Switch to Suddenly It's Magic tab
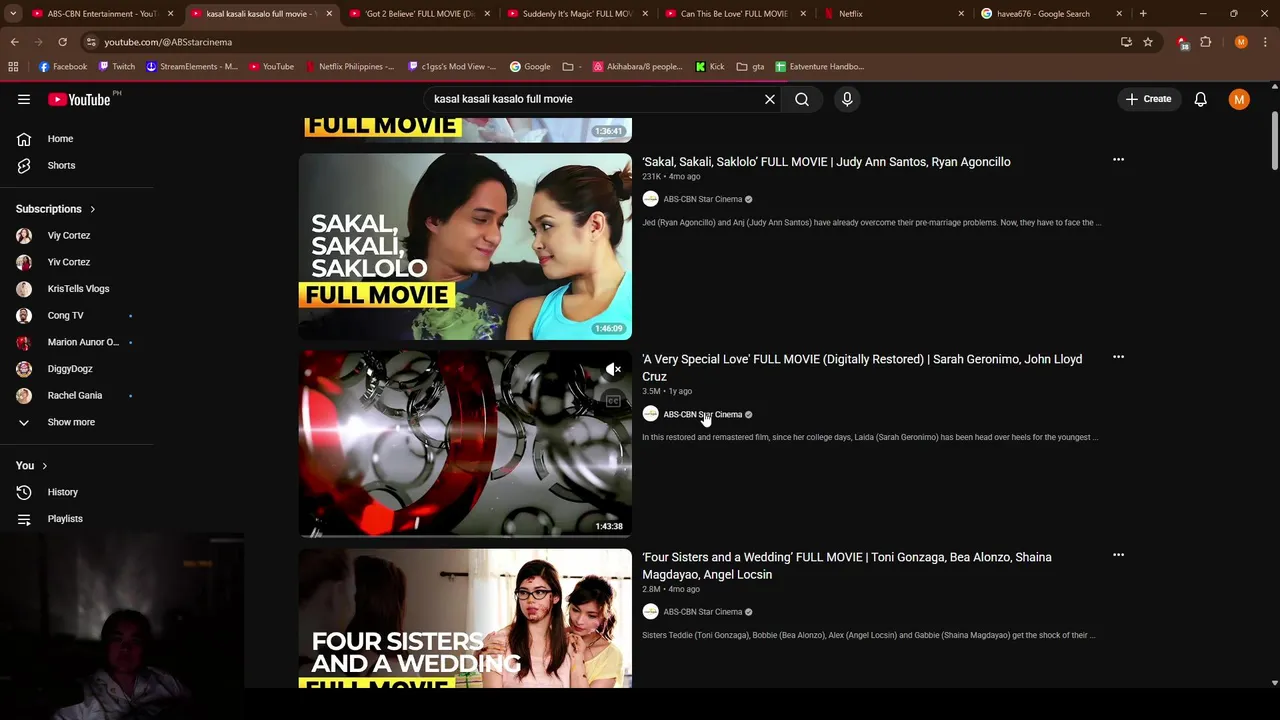The width and height of the screenshot is (1280, 720). coord(577,14)
